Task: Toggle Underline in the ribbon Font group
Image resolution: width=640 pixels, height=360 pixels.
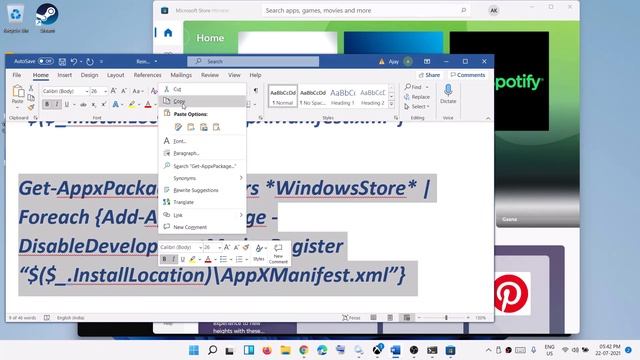Action: point(67,104)
